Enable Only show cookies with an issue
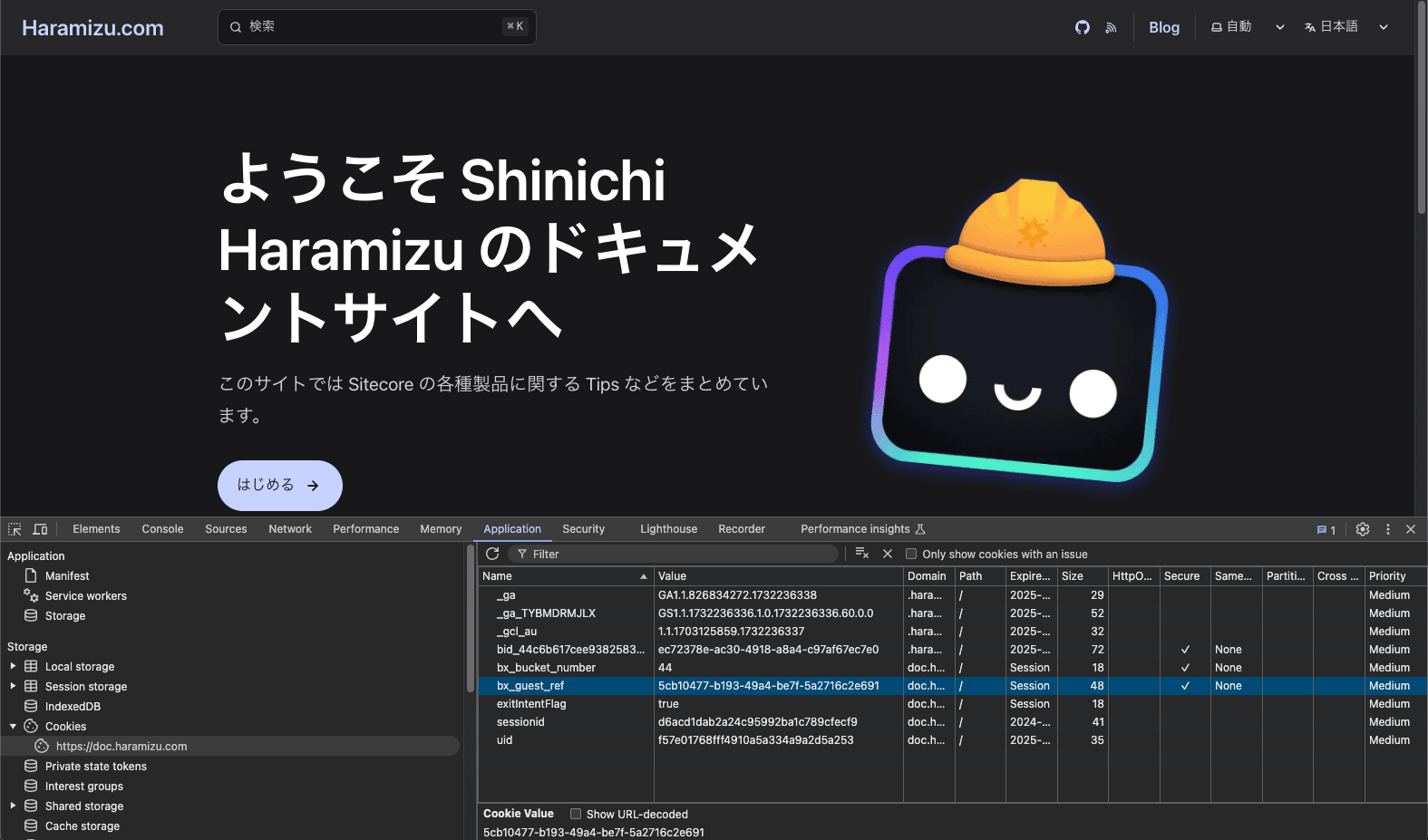The height and width of the screenshot is (840, 1428). click(911, 554)
